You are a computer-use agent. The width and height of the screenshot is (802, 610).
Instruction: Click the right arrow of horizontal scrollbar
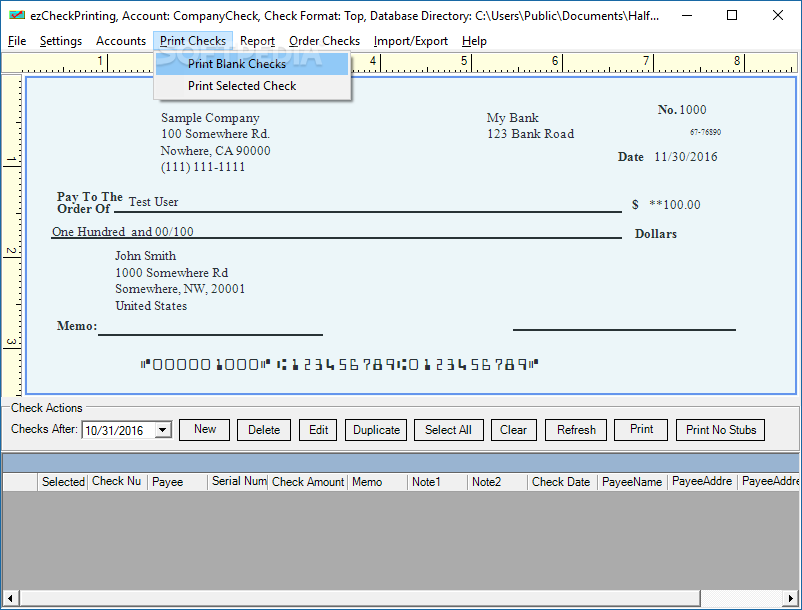click(x=791, y=597)
